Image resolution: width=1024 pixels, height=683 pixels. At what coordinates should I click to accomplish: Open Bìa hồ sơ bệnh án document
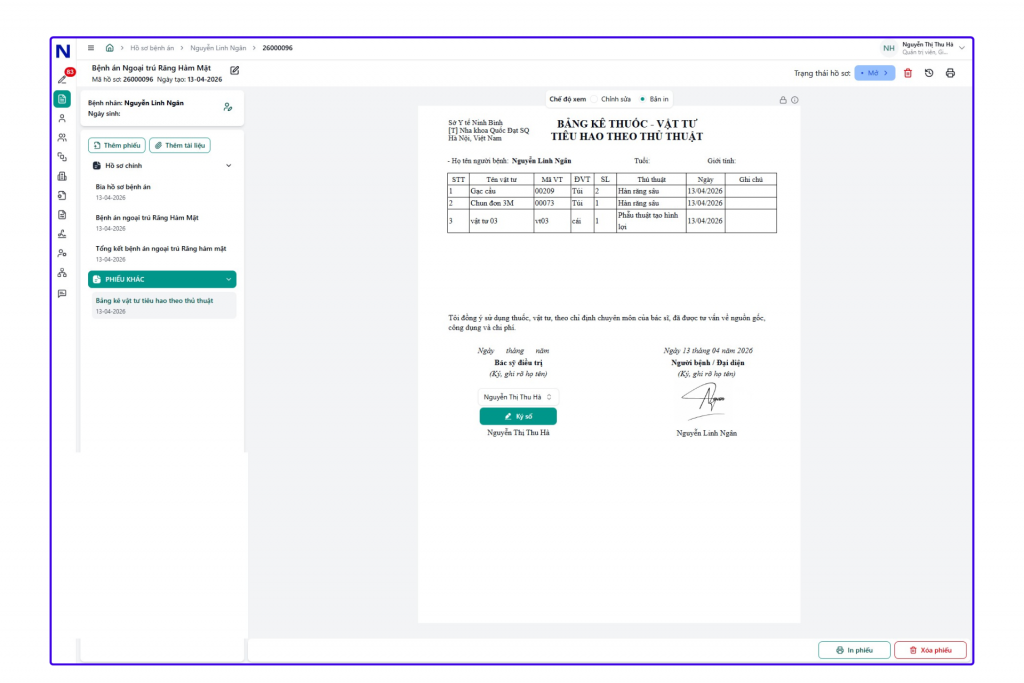point(123,187)
